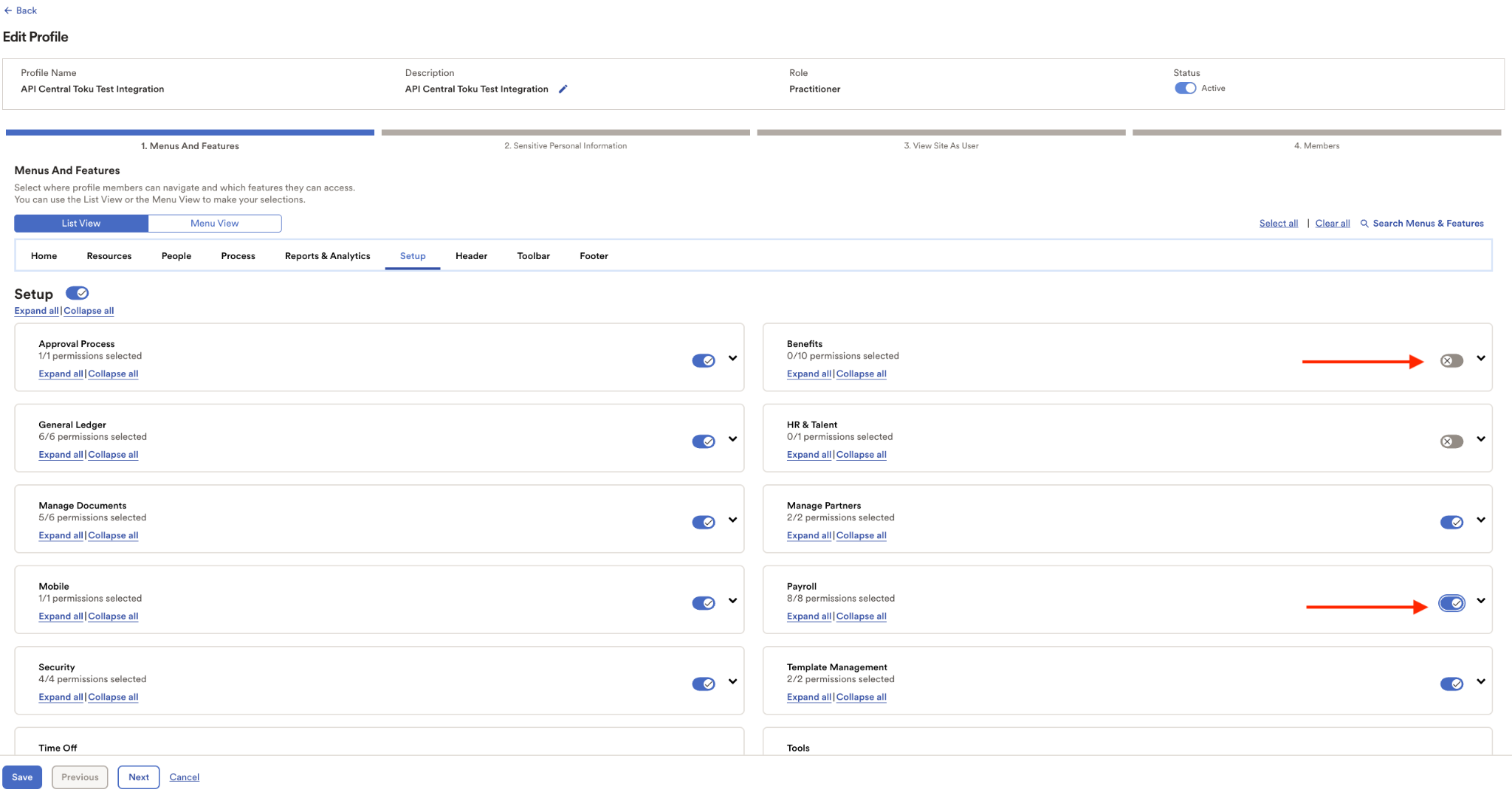Expand the Template Management chevron
1512x798 pixels.
pos(1481,682)
